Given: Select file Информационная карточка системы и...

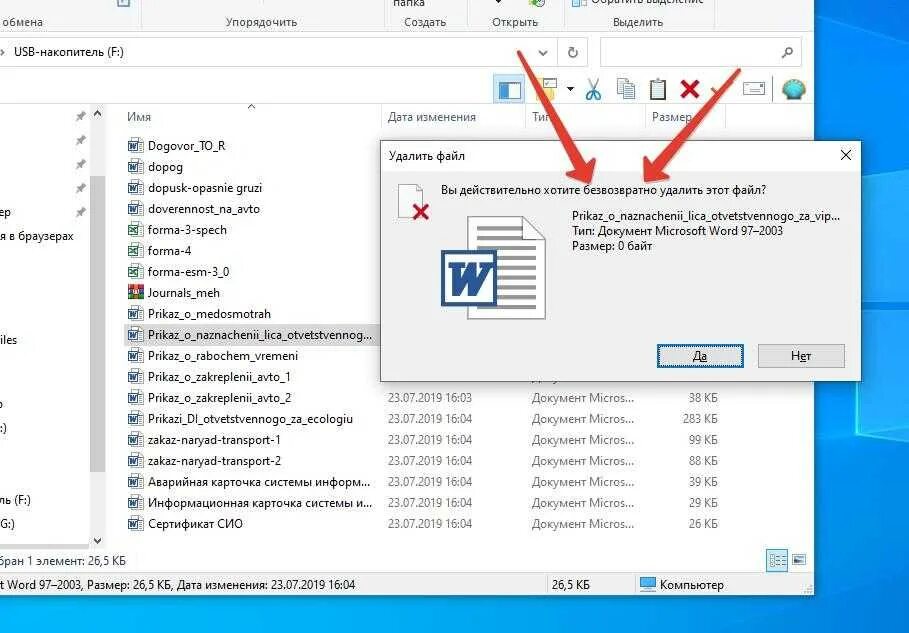Looking at the screenshot, I should point(260,503).
